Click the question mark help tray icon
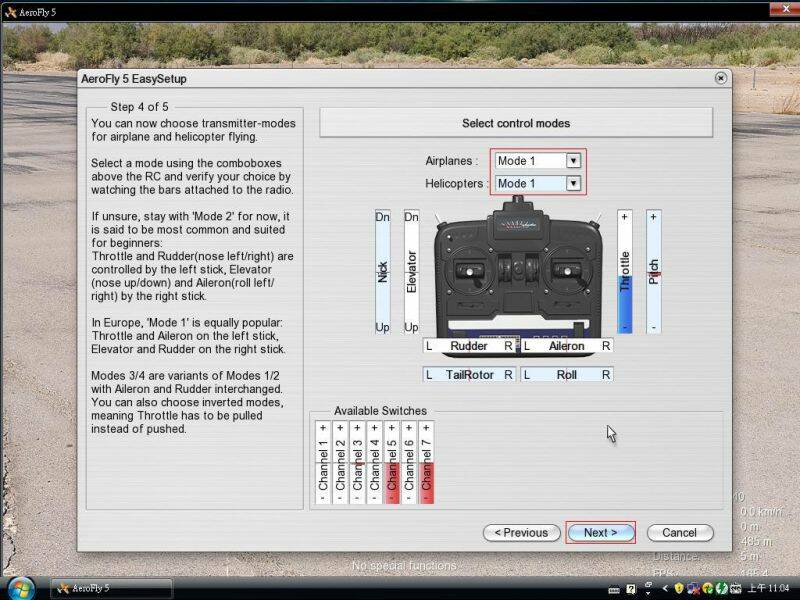800x600 pixels. pos(631,589)
